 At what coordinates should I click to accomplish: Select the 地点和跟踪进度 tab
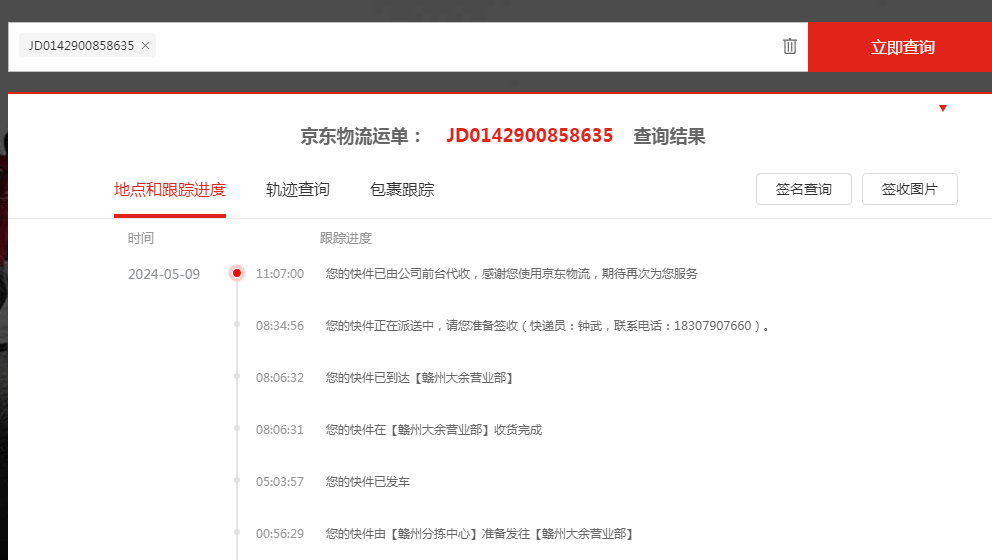170,190
